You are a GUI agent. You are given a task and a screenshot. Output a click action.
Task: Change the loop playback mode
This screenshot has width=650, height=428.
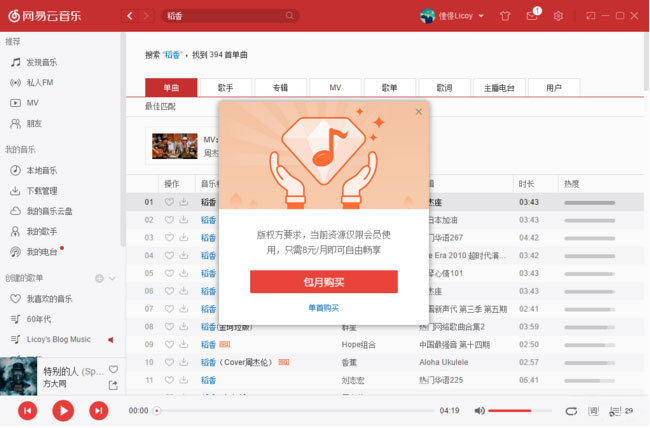[x=571, y=411]
